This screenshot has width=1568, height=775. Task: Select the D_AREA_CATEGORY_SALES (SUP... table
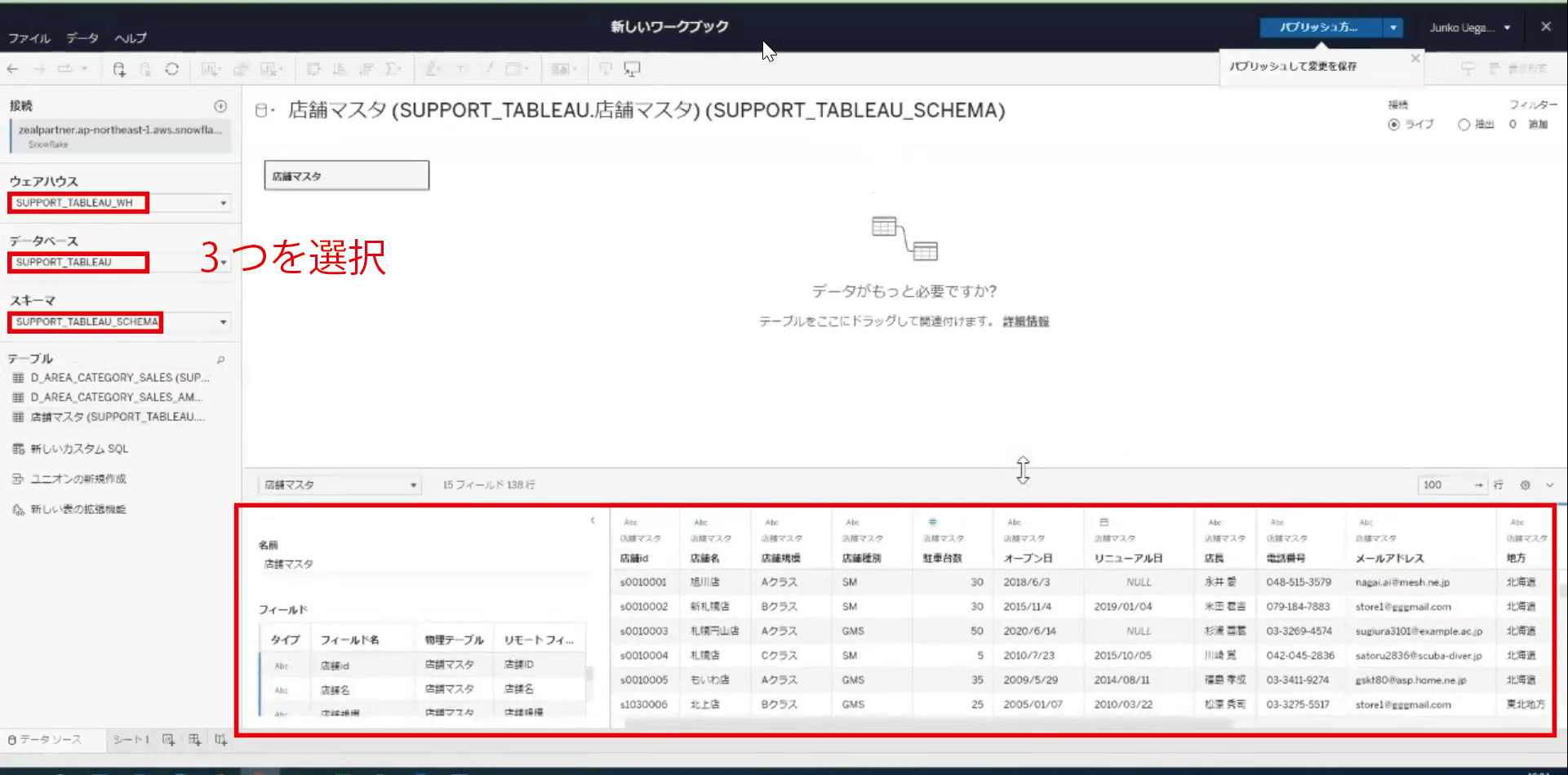[x=119, y=379]
